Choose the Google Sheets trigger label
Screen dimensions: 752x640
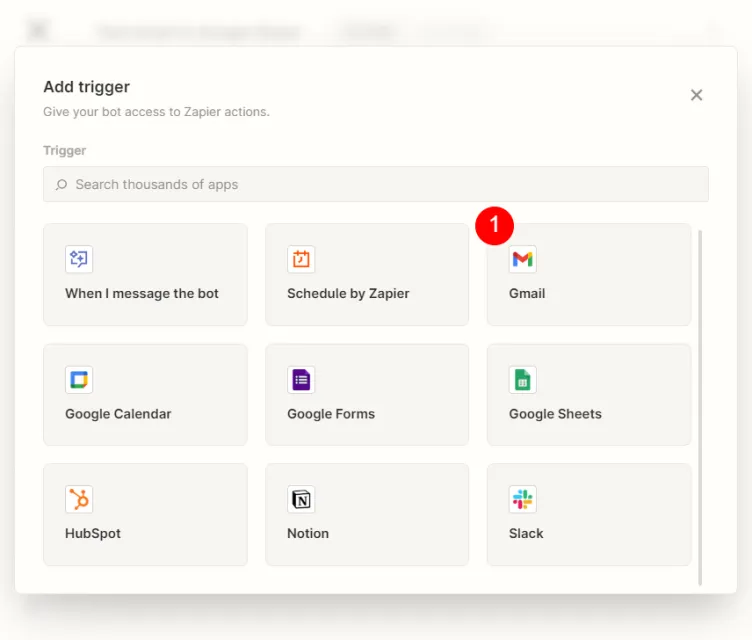555,414
